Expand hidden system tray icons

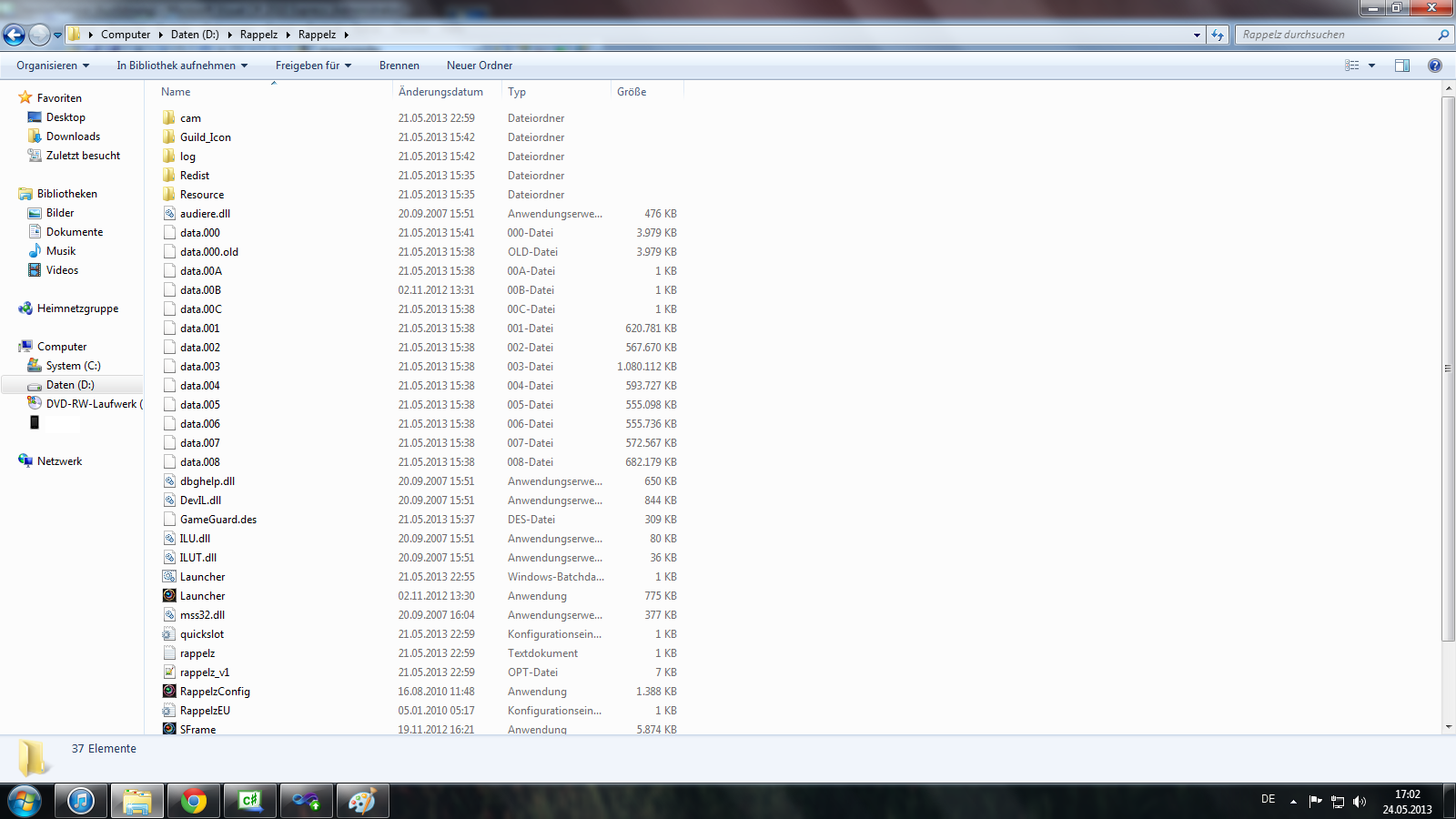pos(1292,801)
